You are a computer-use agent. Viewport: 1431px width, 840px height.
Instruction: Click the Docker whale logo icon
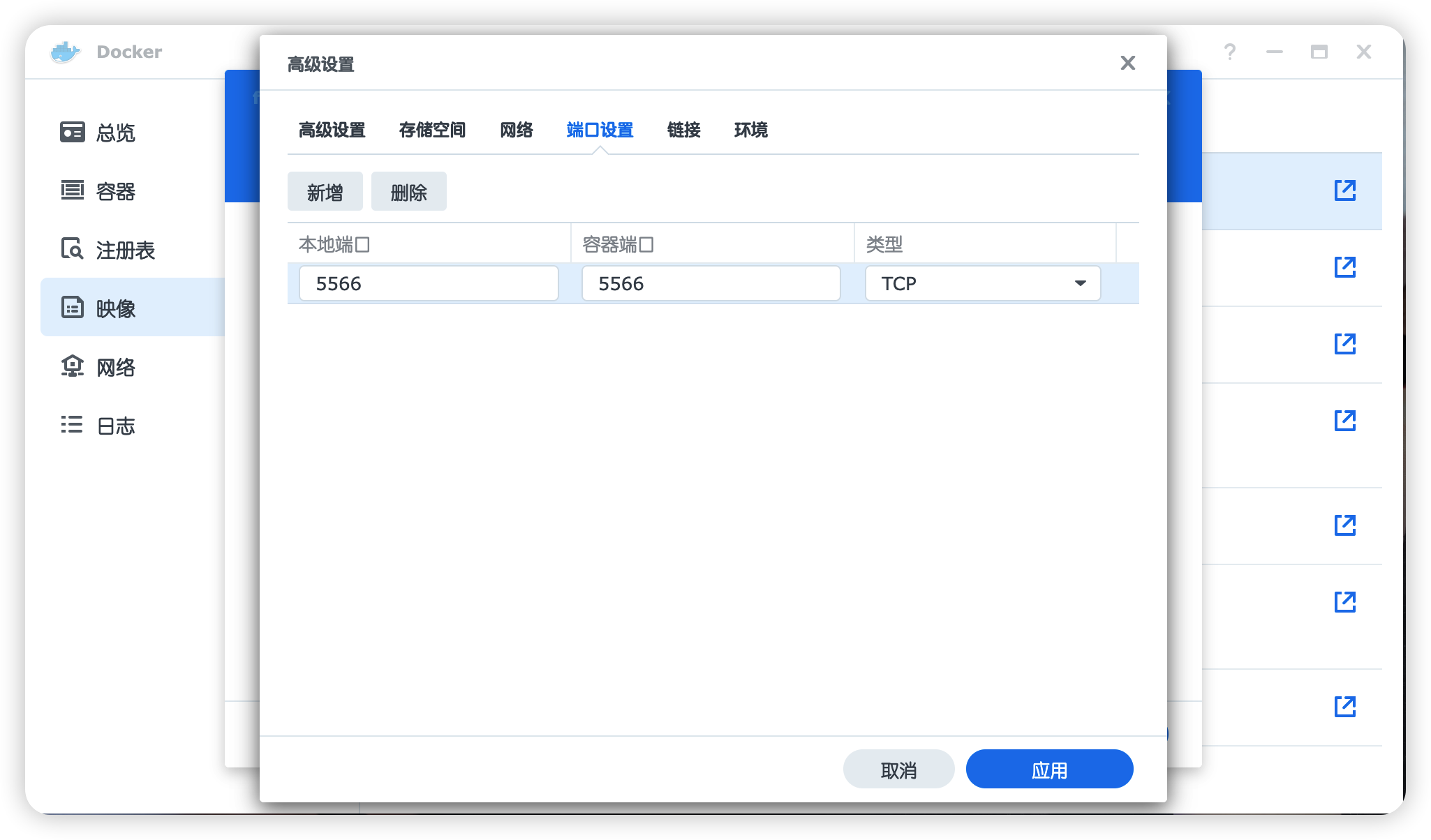point(65,52)
